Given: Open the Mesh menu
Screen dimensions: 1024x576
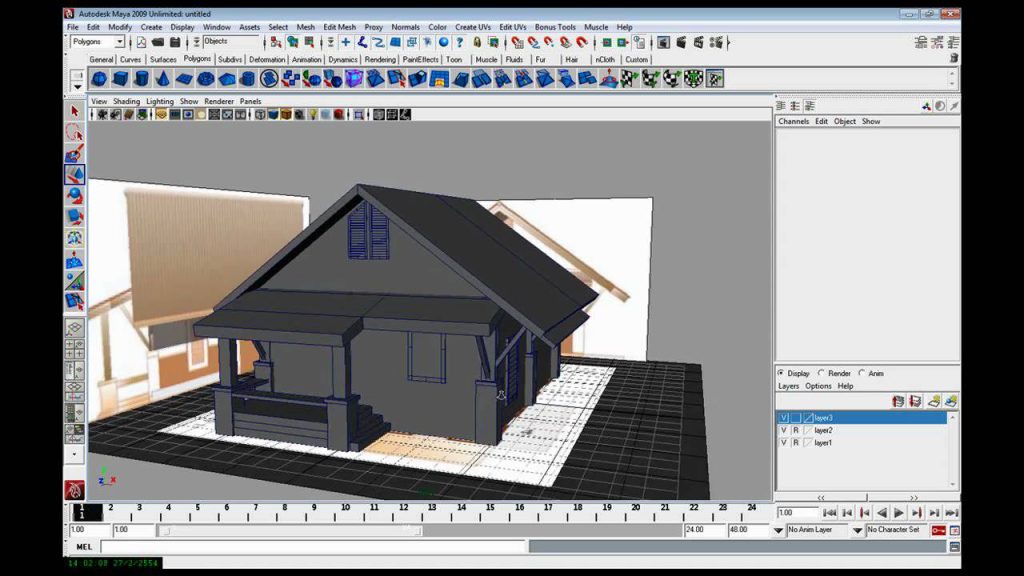Looking at the screenshot, I should pos(306,27).
